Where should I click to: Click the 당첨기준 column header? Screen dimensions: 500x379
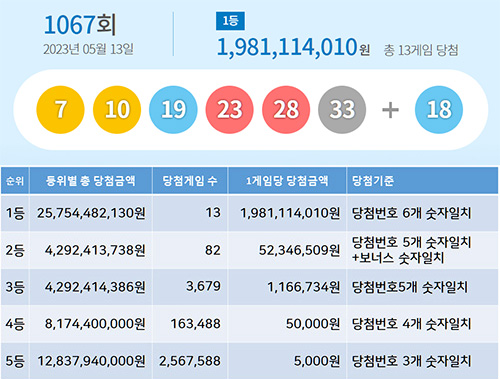[423, 181]
